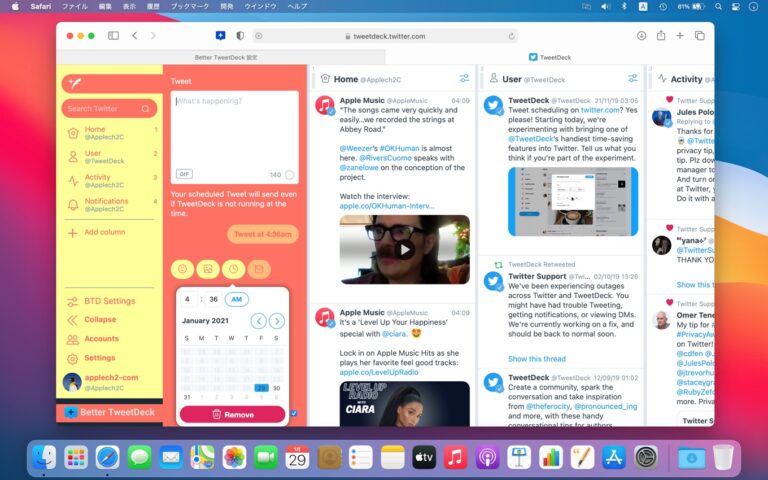
Task: Click the @theferocity mention
Action: tap(548, 407)
